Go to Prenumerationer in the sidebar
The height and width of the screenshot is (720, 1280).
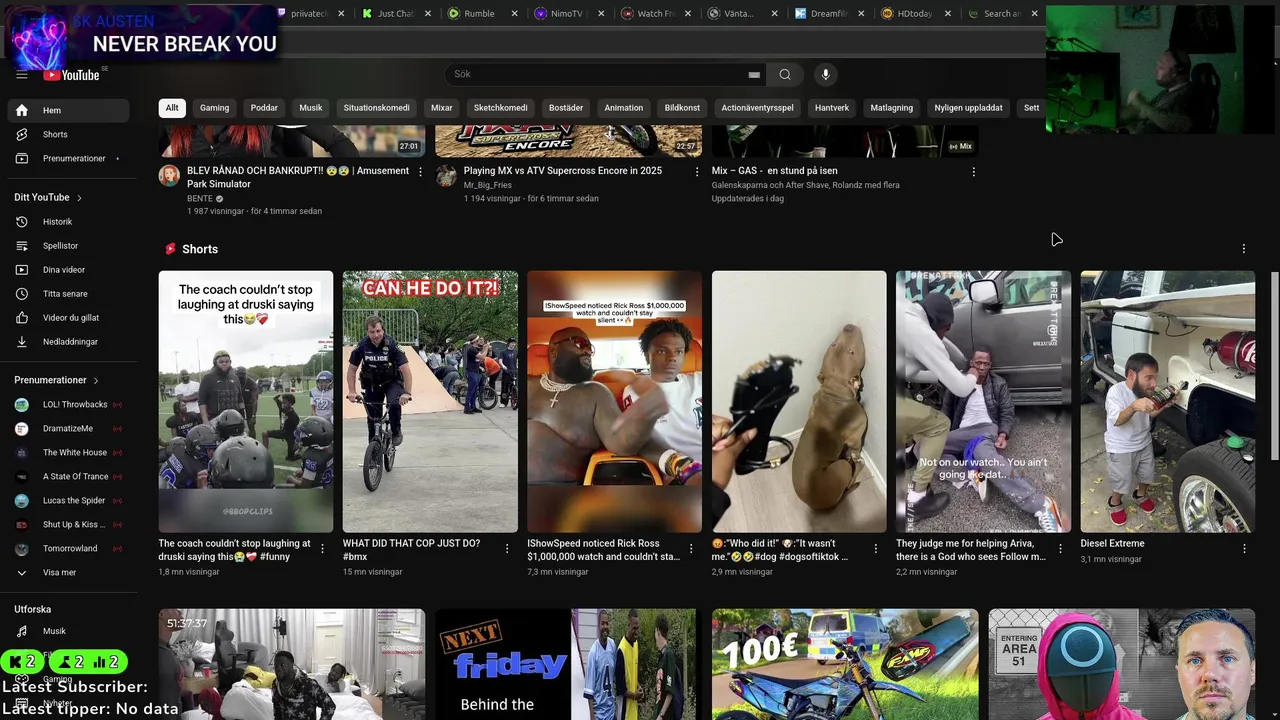[x=67, y=158]
